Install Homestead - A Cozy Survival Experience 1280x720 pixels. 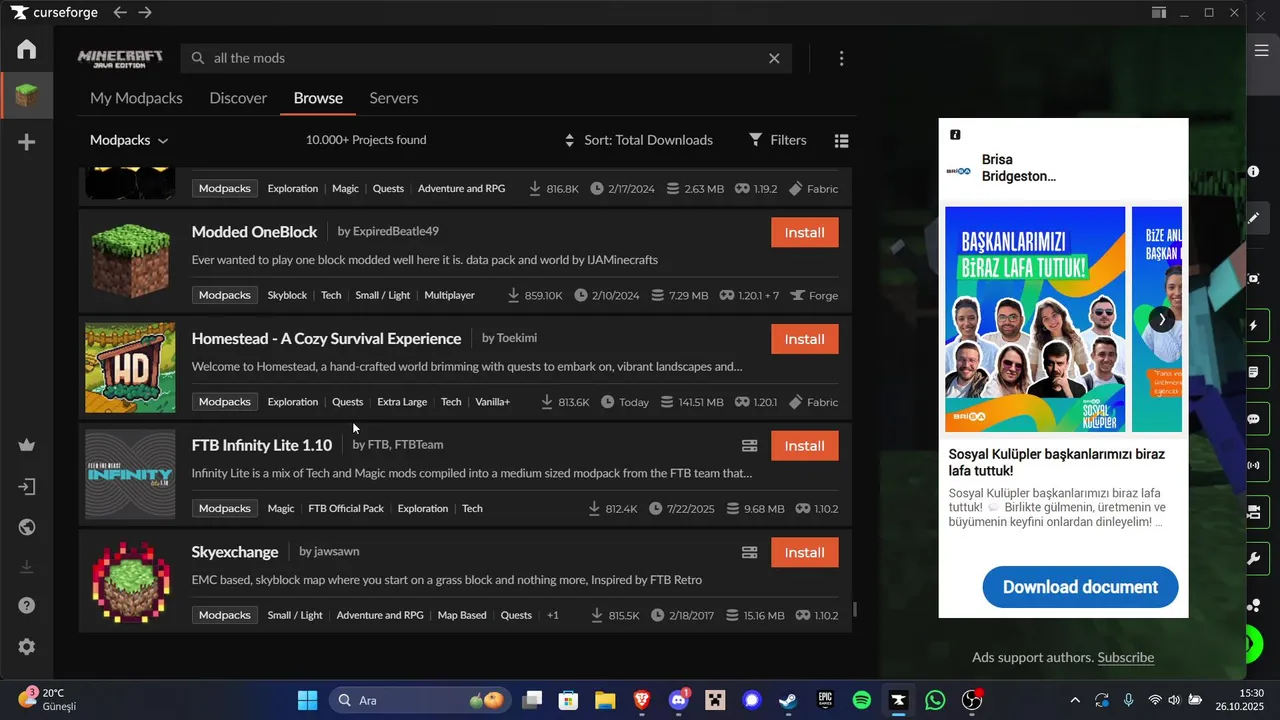pyautogui.click(x=805, y=339)
